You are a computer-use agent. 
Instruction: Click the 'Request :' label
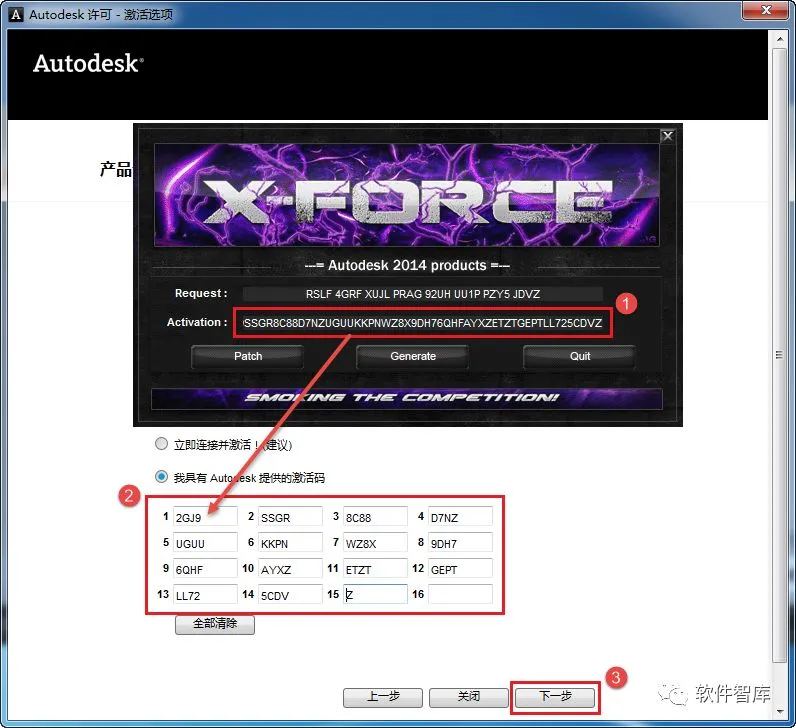tap(201, 293)
